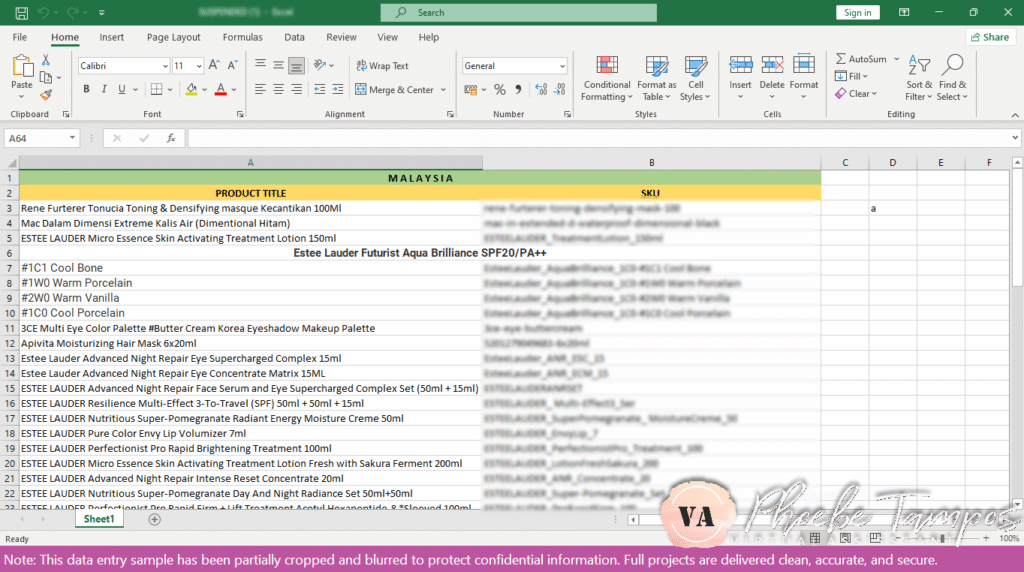1024x572 pixels.
Task: Switch to the Insert tab
Action: tap(112, 37)
